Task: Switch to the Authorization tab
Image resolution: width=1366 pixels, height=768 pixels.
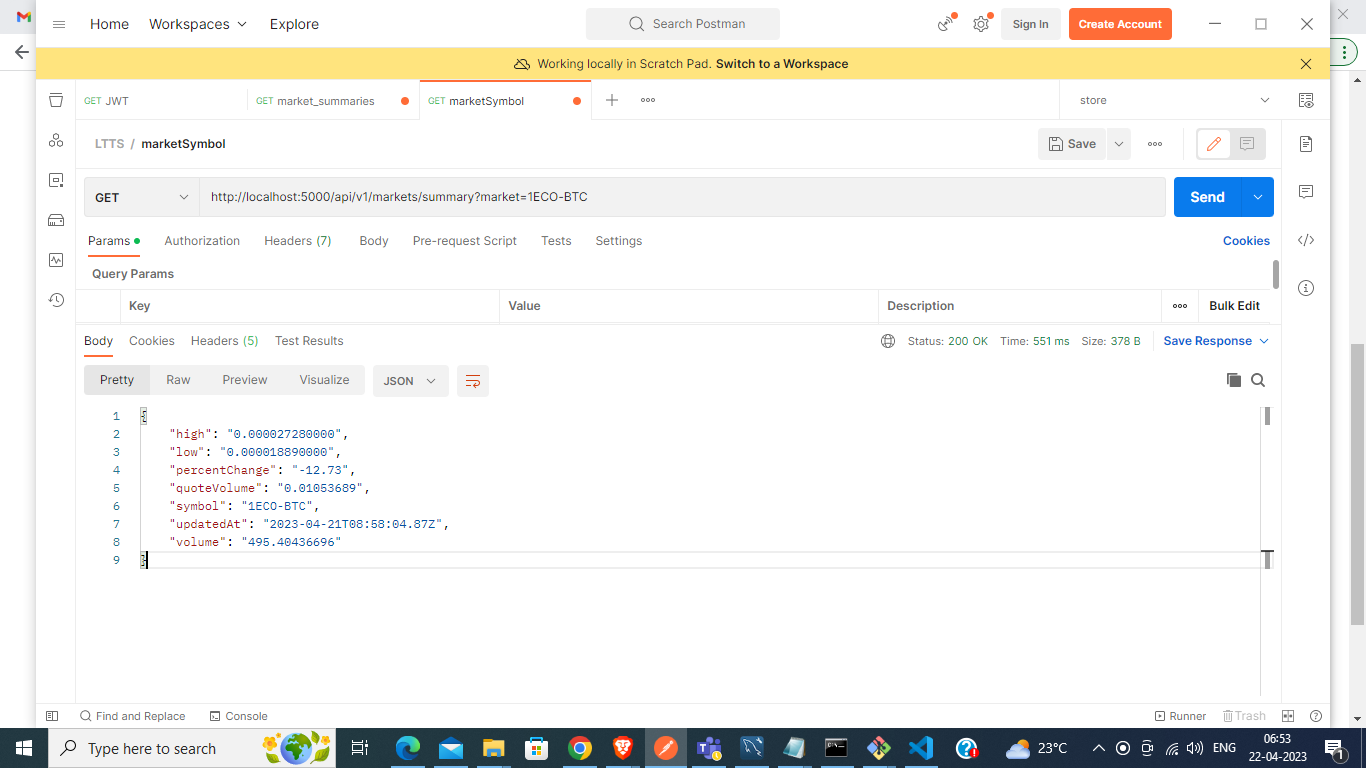Action: (x=202, y=241)
